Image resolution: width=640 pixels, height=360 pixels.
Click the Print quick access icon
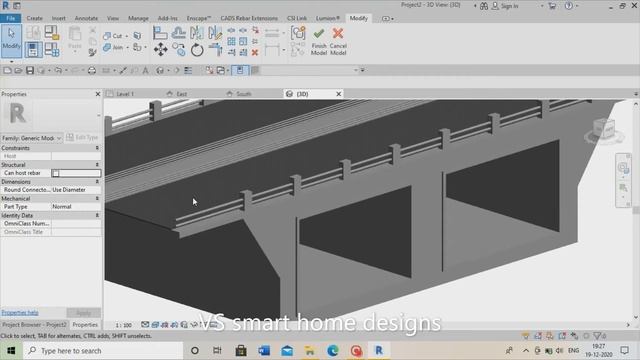click(92, 70)
